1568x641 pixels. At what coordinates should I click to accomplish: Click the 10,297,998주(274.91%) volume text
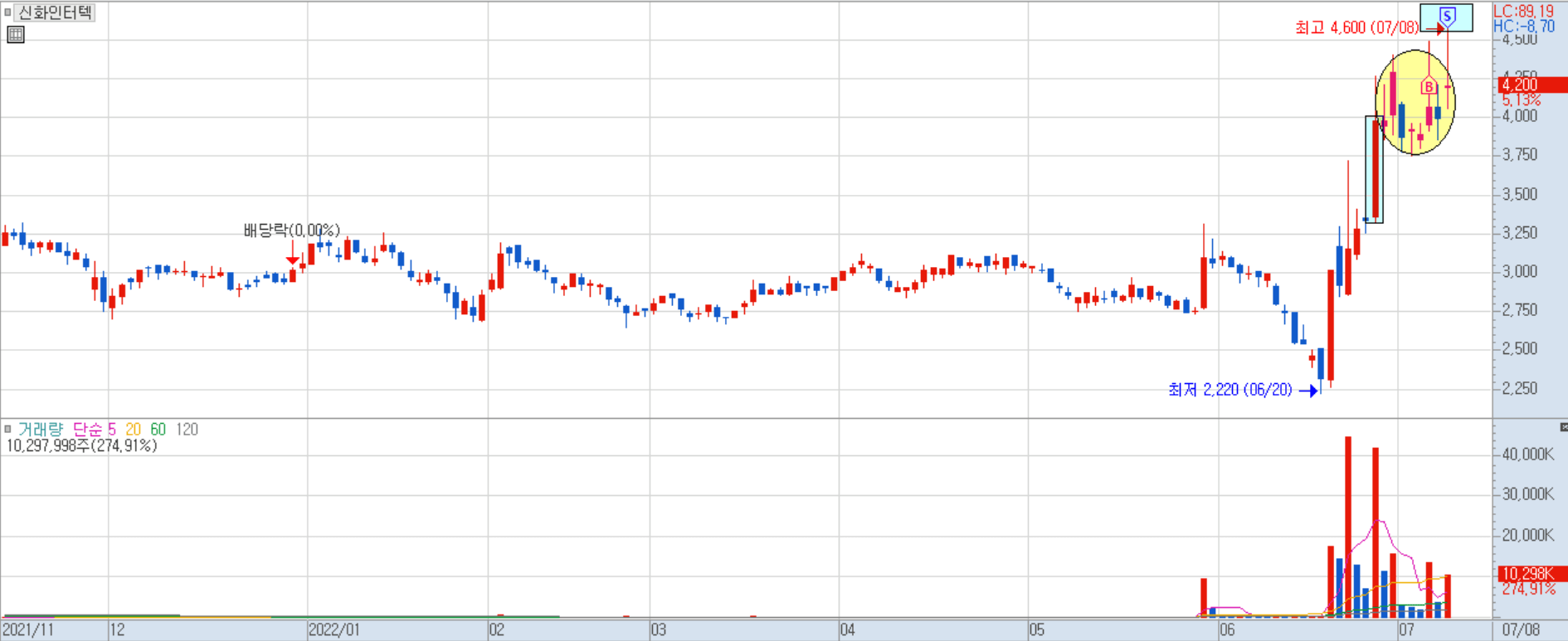point(81,446)
